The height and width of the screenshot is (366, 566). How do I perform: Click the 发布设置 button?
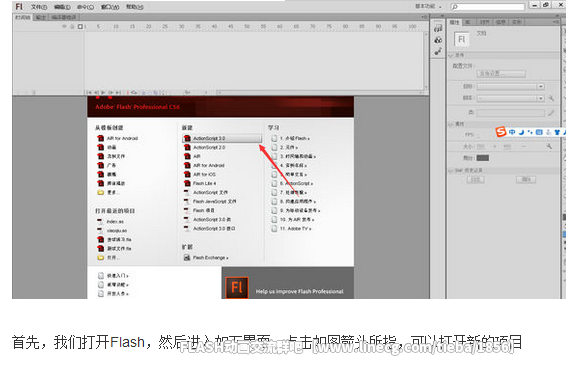point(501,74)
